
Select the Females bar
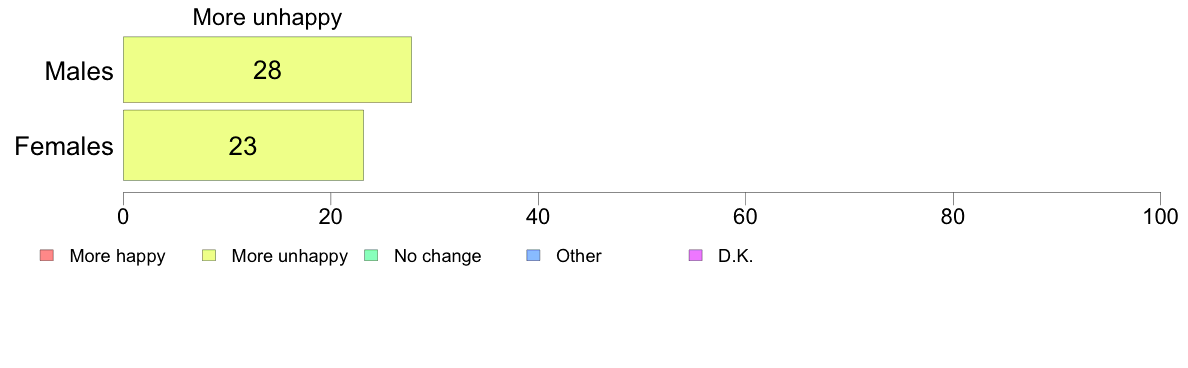pyautogui.click(x=243, y=145)
